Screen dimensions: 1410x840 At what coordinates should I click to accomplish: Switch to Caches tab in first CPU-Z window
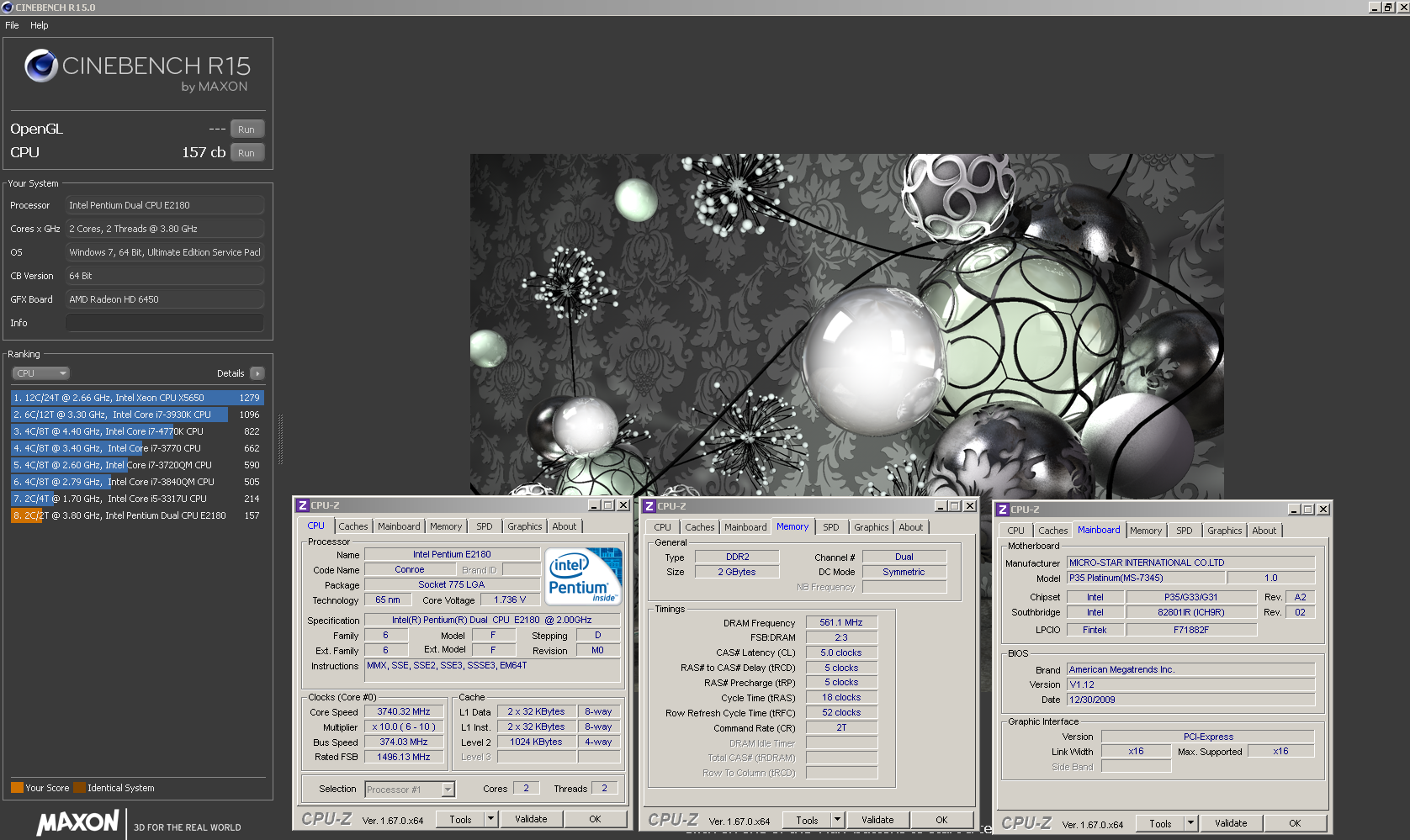353,526
